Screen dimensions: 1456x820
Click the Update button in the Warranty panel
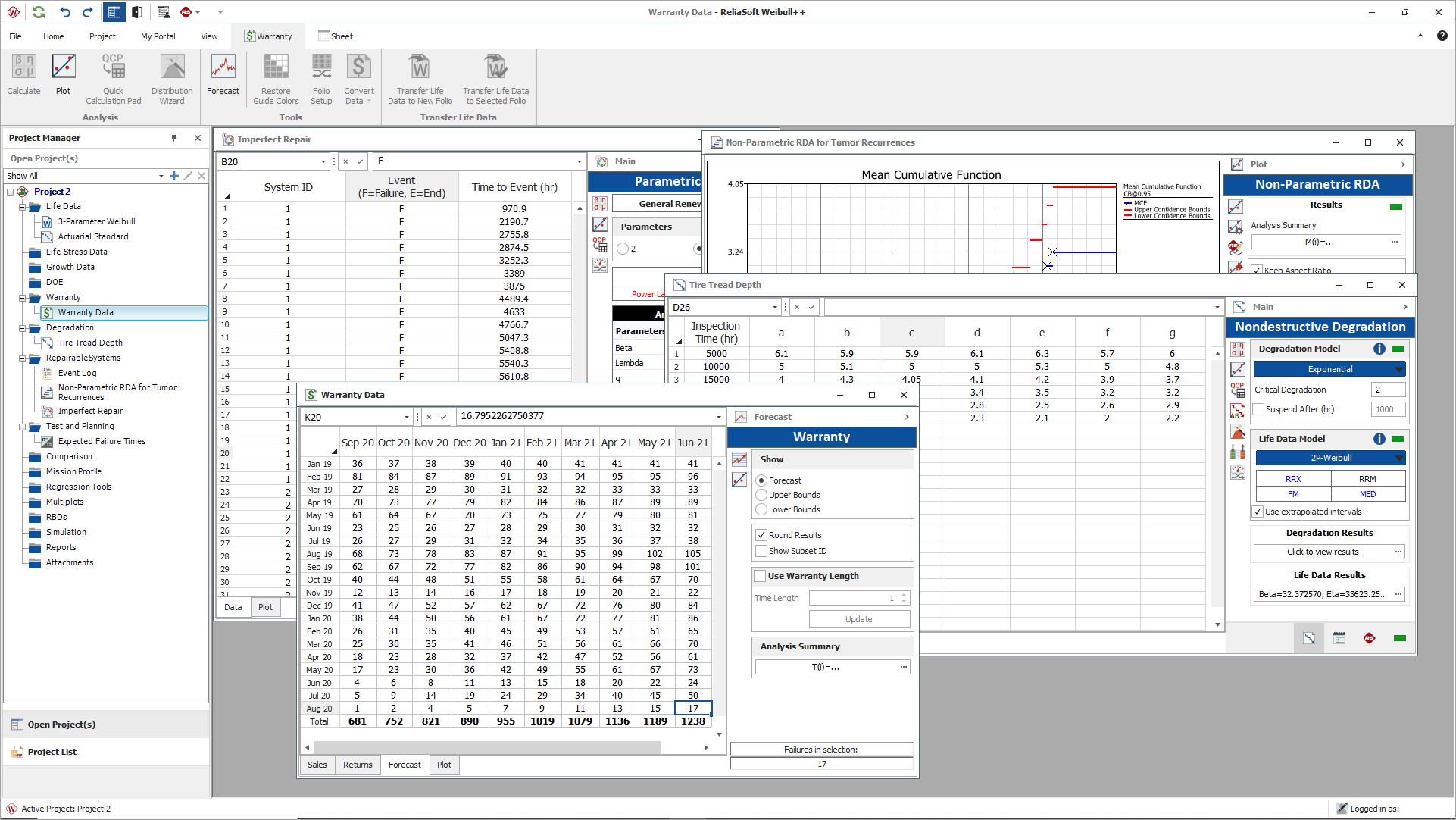[859, 619]
